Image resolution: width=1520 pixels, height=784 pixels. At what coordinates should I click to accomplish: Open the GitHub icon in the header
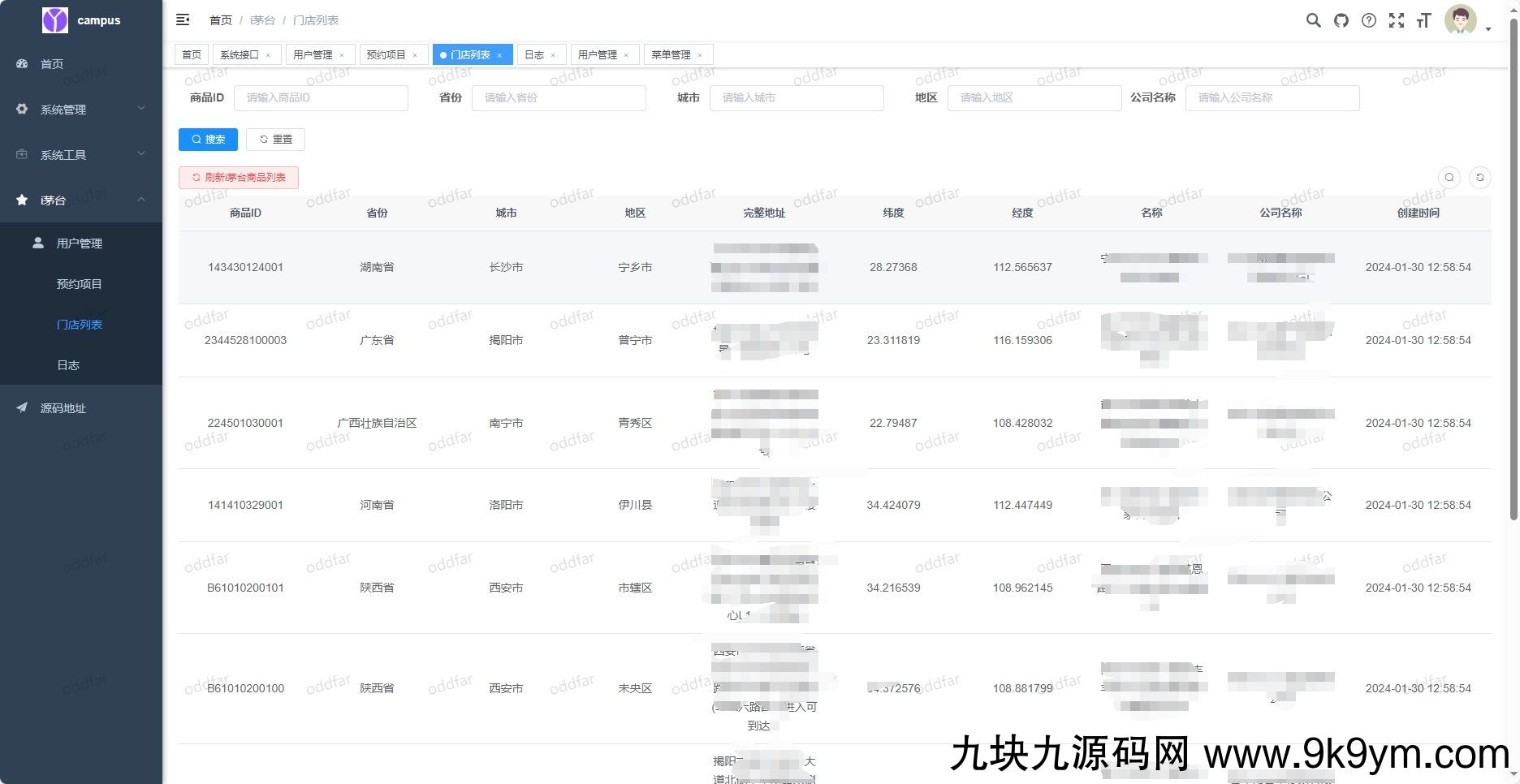[x=1341, y=20]
